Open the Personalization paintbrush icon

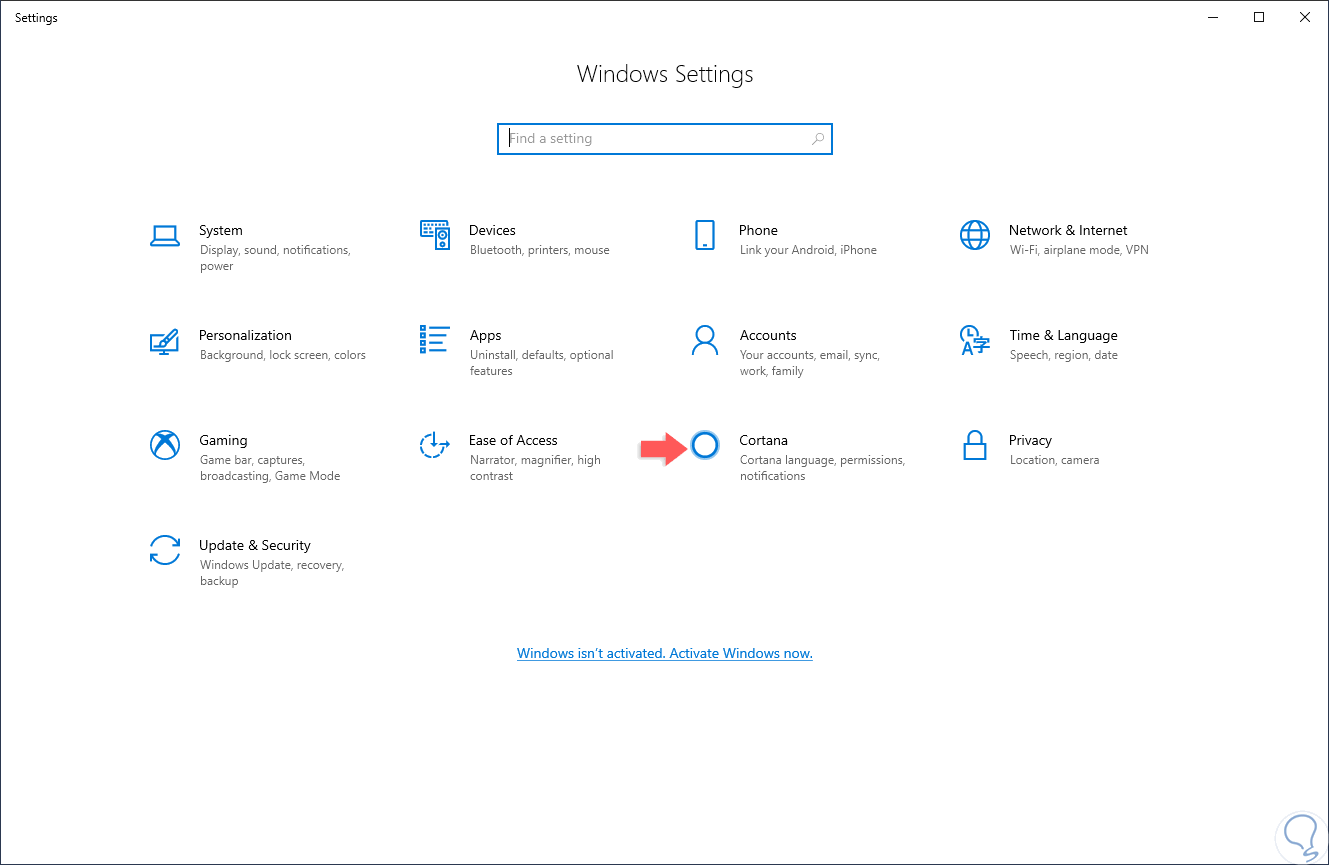tap(164, 341)
